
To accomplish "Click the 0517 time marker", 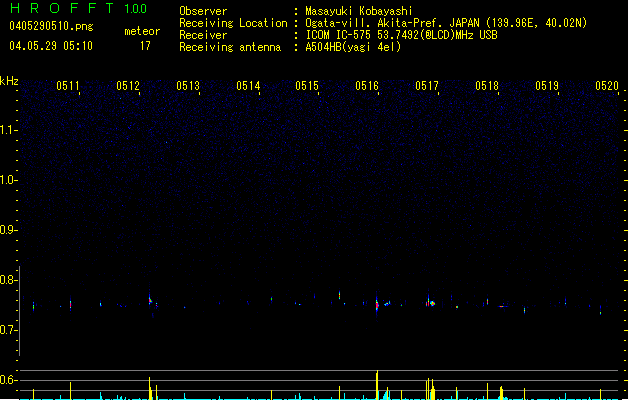I will click(427, 86).
